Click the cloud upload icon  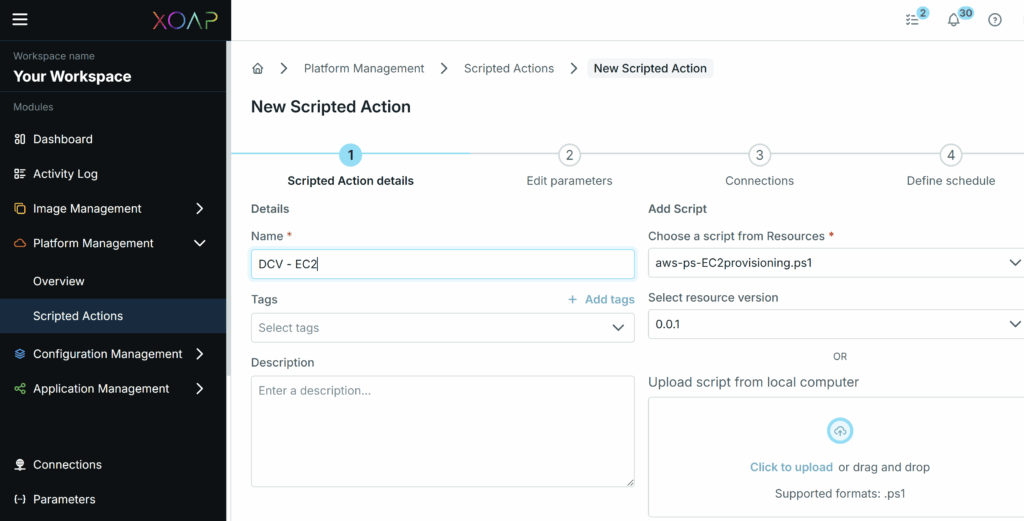pos(840,431)
